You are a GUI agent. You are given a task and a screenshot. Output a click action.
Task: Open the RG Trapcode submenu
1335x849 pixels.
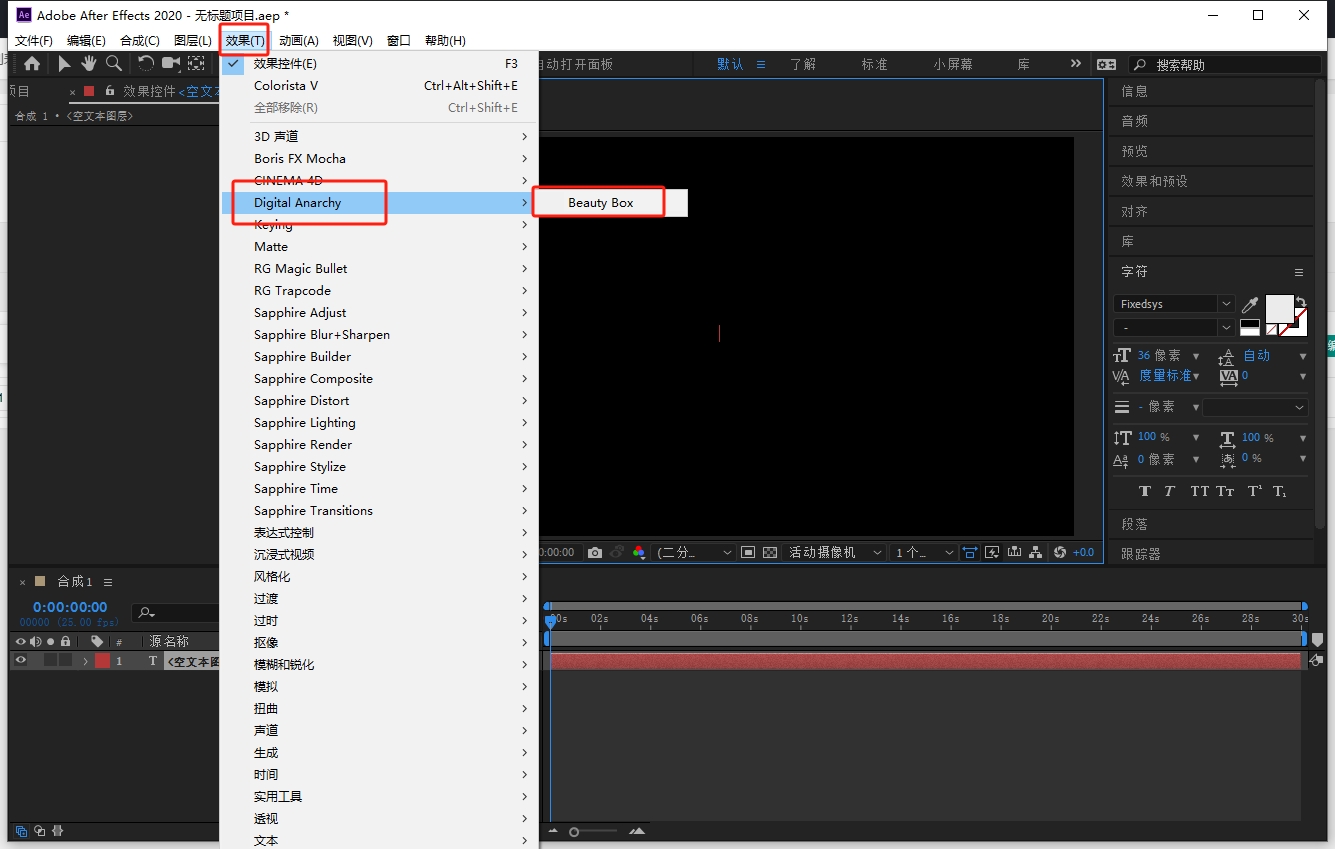pyautogui.click(x=379, y=291)
